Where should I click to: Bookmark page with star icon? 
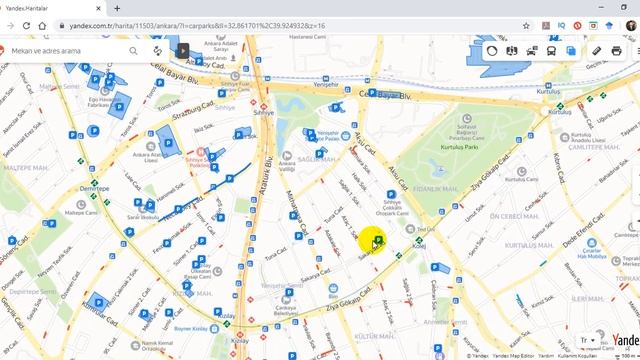[x=527, y=26]
